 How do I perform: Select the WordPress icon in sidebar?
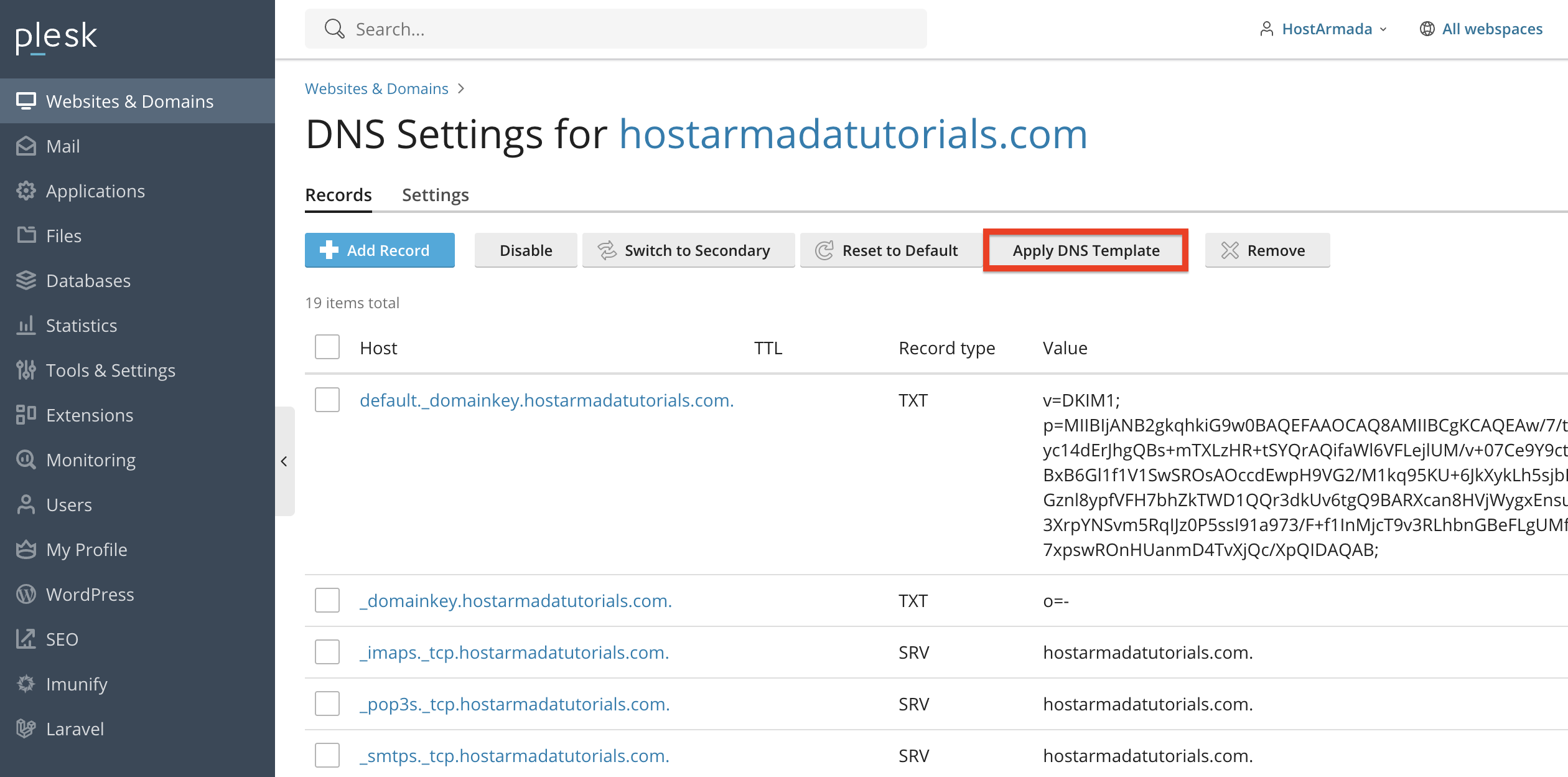click(x=26, y=594)
